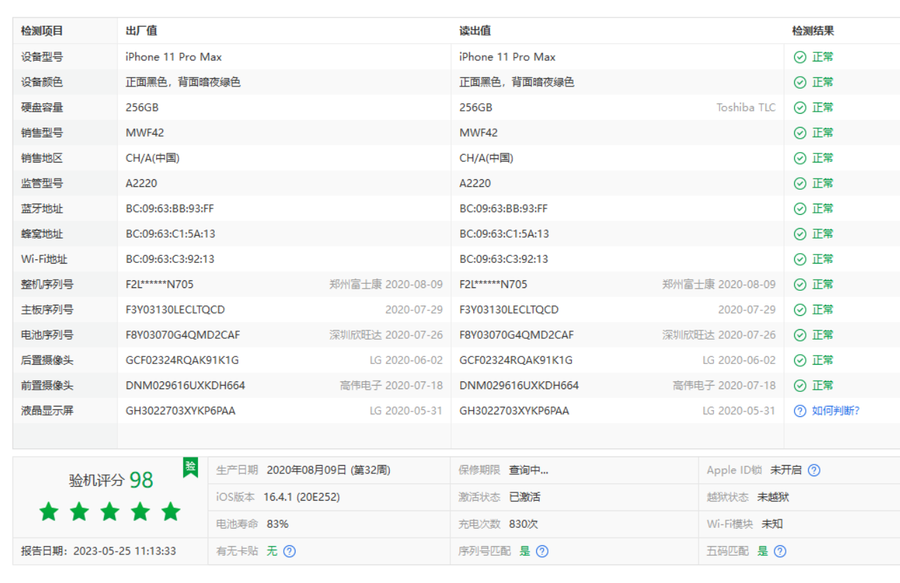
Task: Click 深圳欣旺达 2020-07-26 in read-out column
Action: [x=719, y=335]
